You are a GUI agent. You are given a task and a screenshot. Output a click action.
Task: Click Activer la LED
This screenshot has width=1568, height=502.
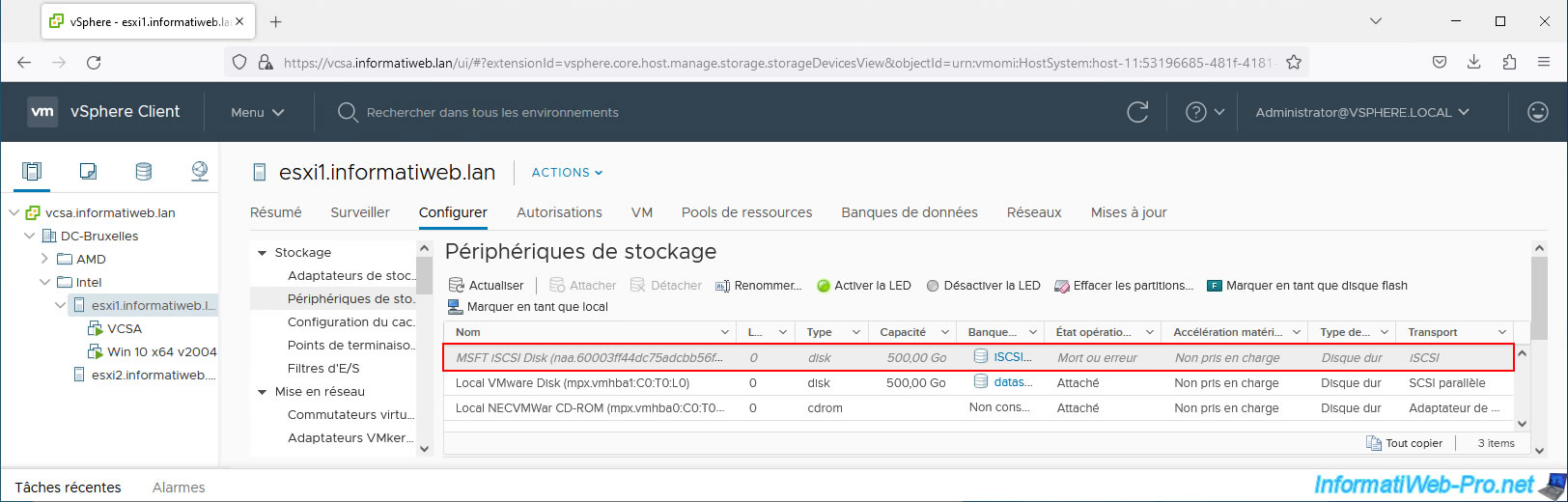pyautogui.click(x=864, y=285)
